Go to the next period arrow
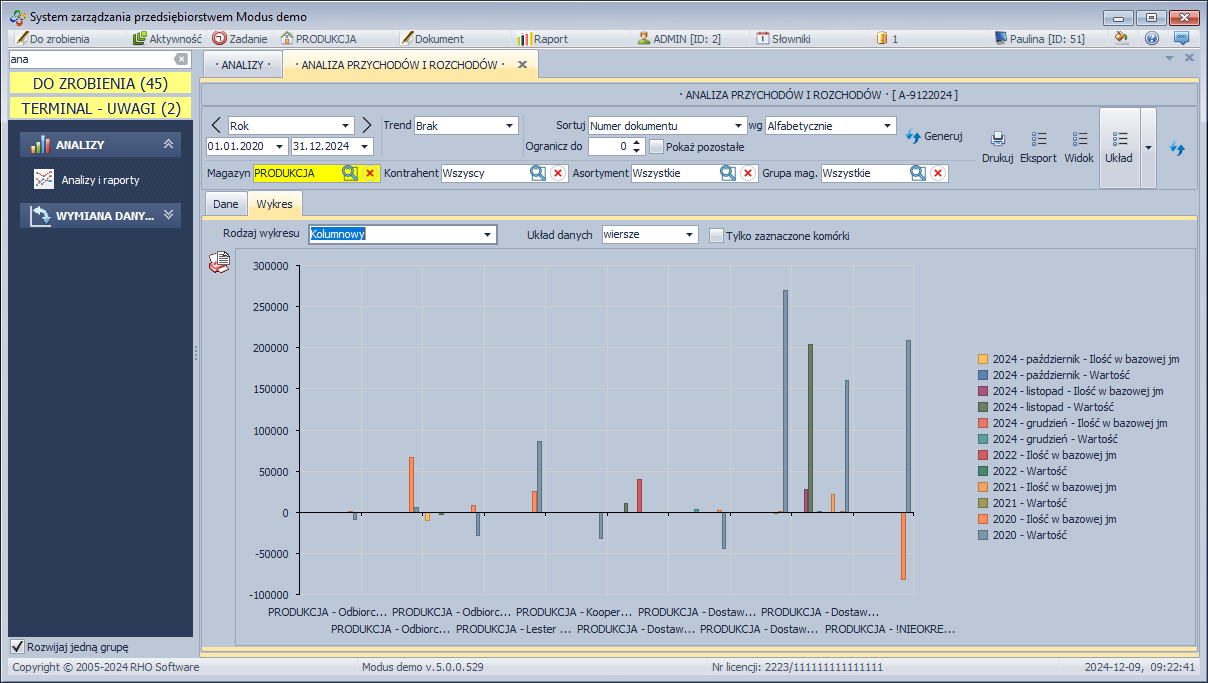Screen dimensions: 1208x683 pos(367,125)
